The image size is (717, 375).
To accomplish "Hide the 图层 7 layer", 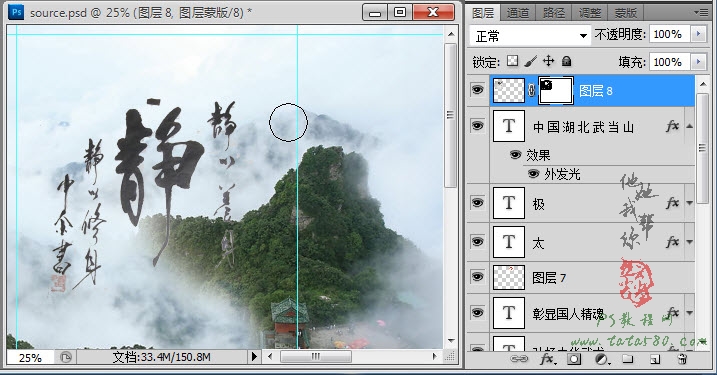I will coord(477,277).
